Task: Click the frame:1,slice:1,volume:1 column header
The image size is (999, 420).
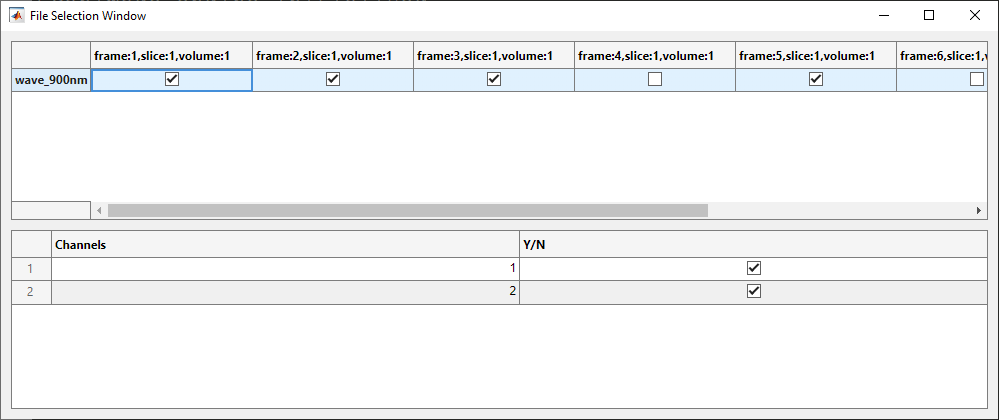Action: [172, 56]
